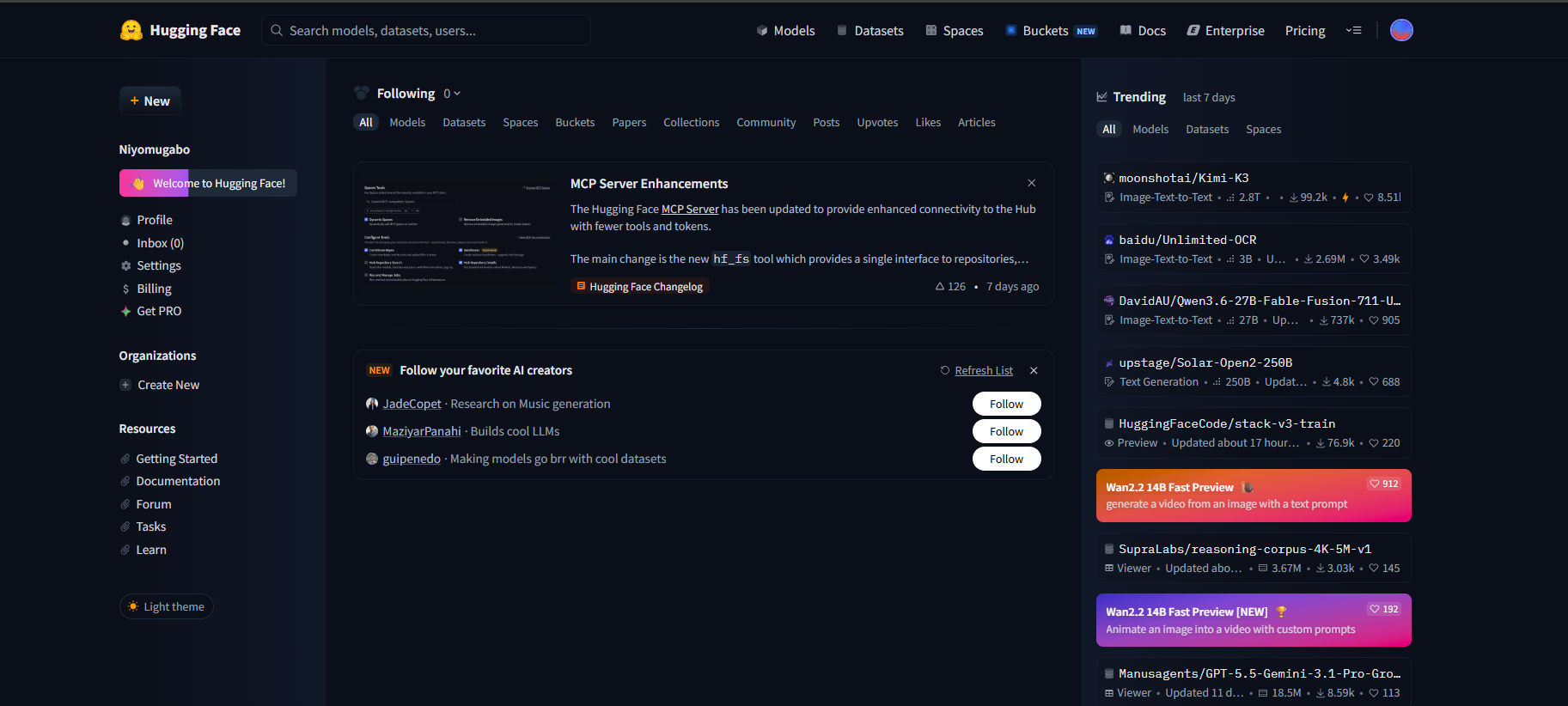The image size is (1568, 706).
Task: Click the guipenedo avatar icon
Action: tap(372, 459)
